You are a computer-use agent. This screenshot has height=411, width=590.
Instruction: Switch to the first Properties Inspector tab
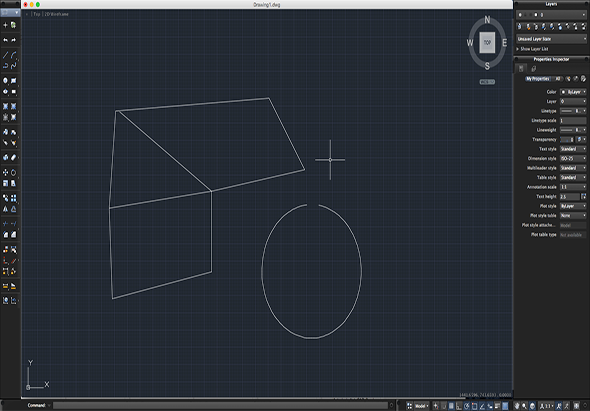pos(521,68)
